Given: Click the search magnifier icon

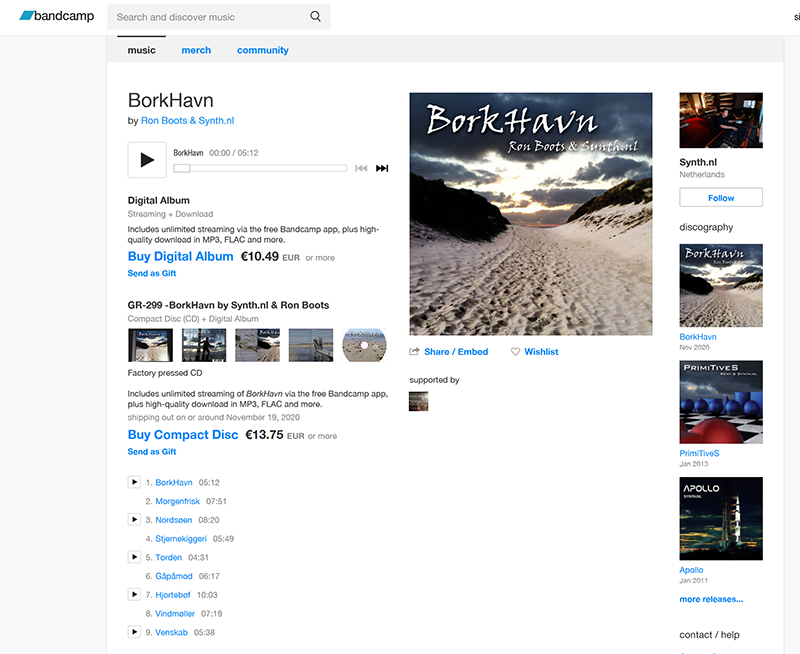Looking at the screenshot, I should coord(315,16).
